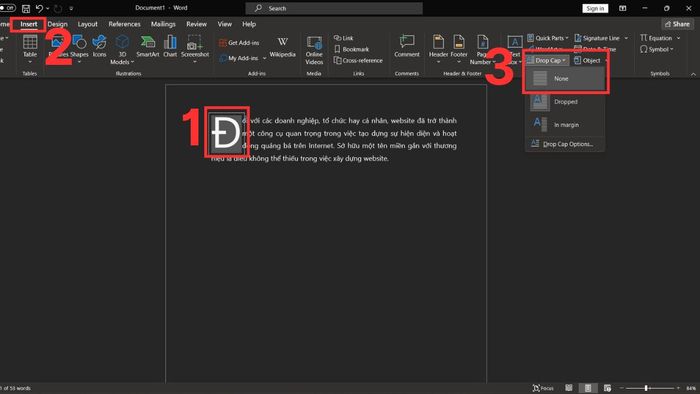Screen dimensions: 700x394
Task: Save the document with the floppy icon
Action: click(x=26, y=8)
